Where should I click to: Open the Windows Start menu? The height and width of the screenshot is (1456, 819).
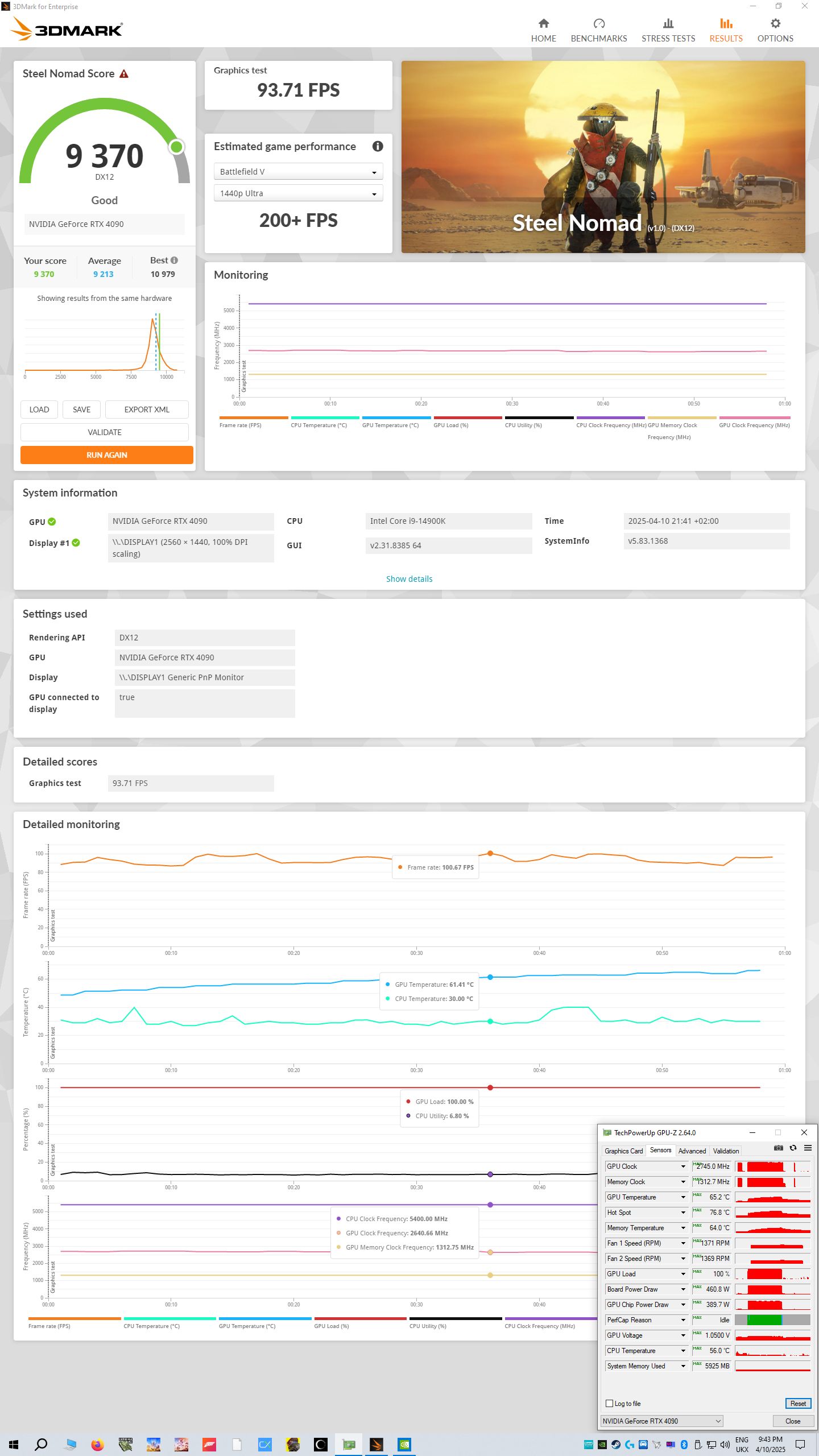pos(14,1444)
